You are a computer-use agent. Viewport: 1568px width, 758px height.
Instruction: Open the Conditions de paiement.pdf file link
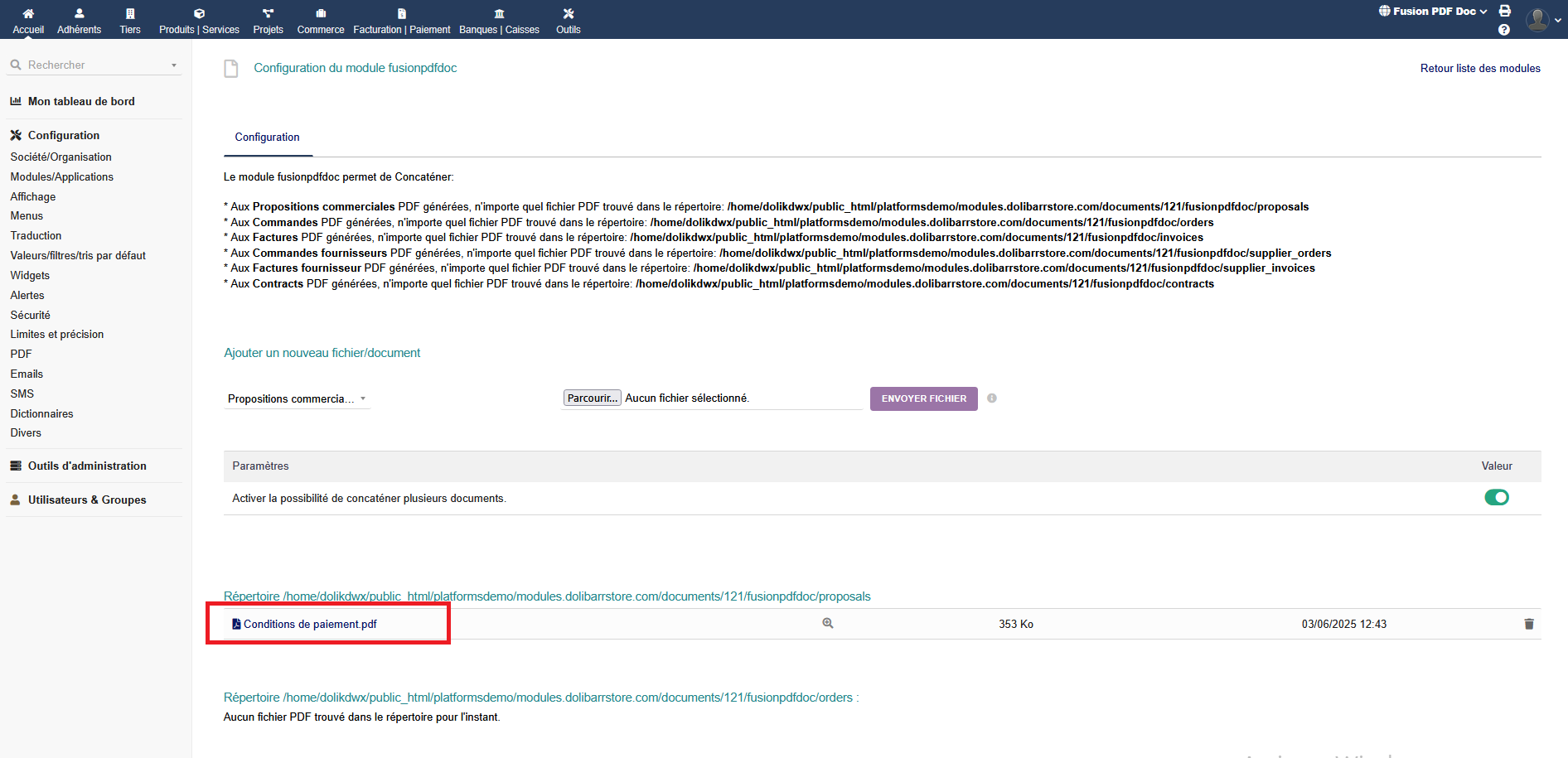pyautogui.click(x=309, y=625)
